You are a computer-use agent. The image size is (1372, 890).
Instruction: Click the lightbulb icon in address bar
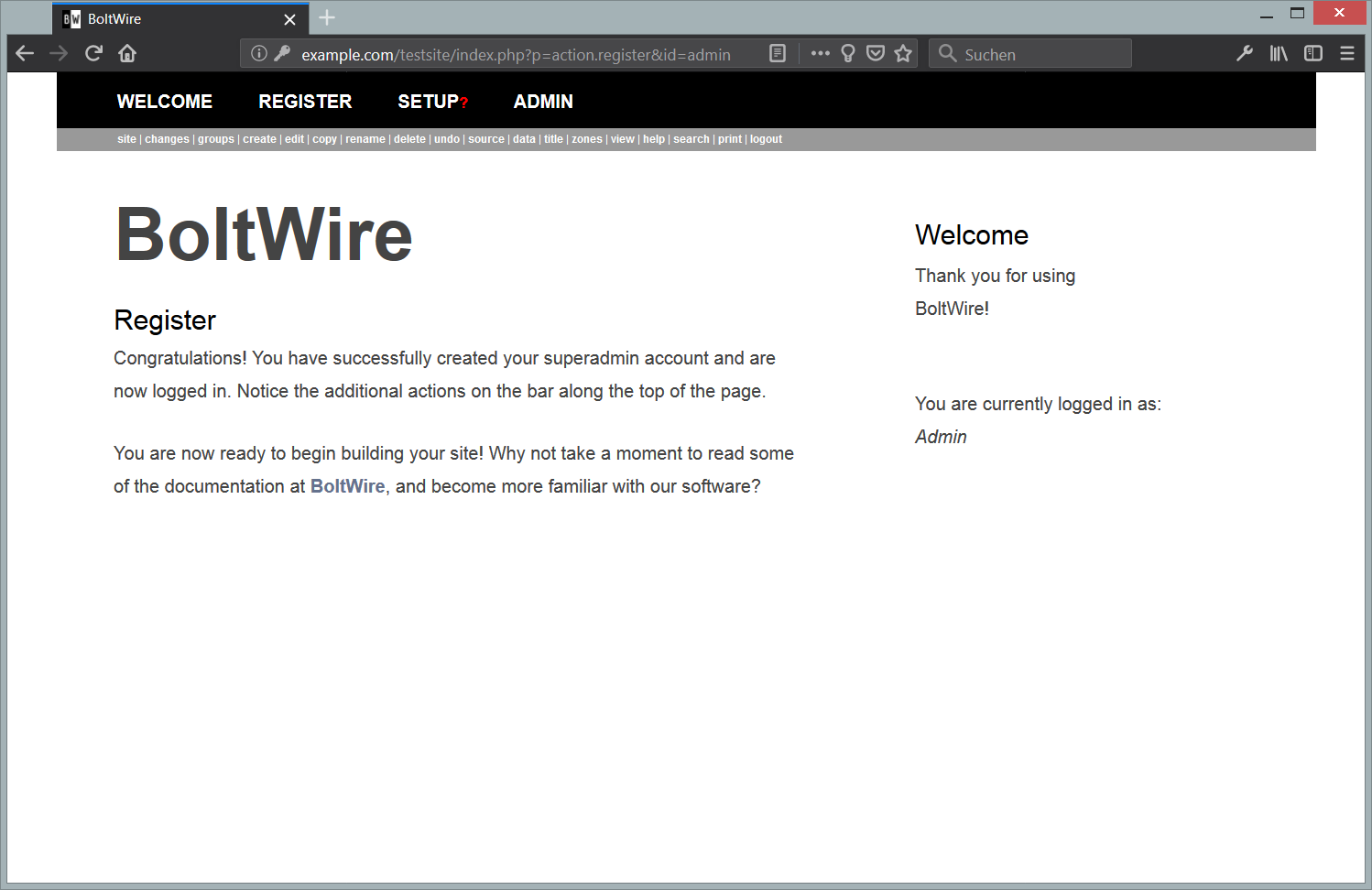(848, 53)
